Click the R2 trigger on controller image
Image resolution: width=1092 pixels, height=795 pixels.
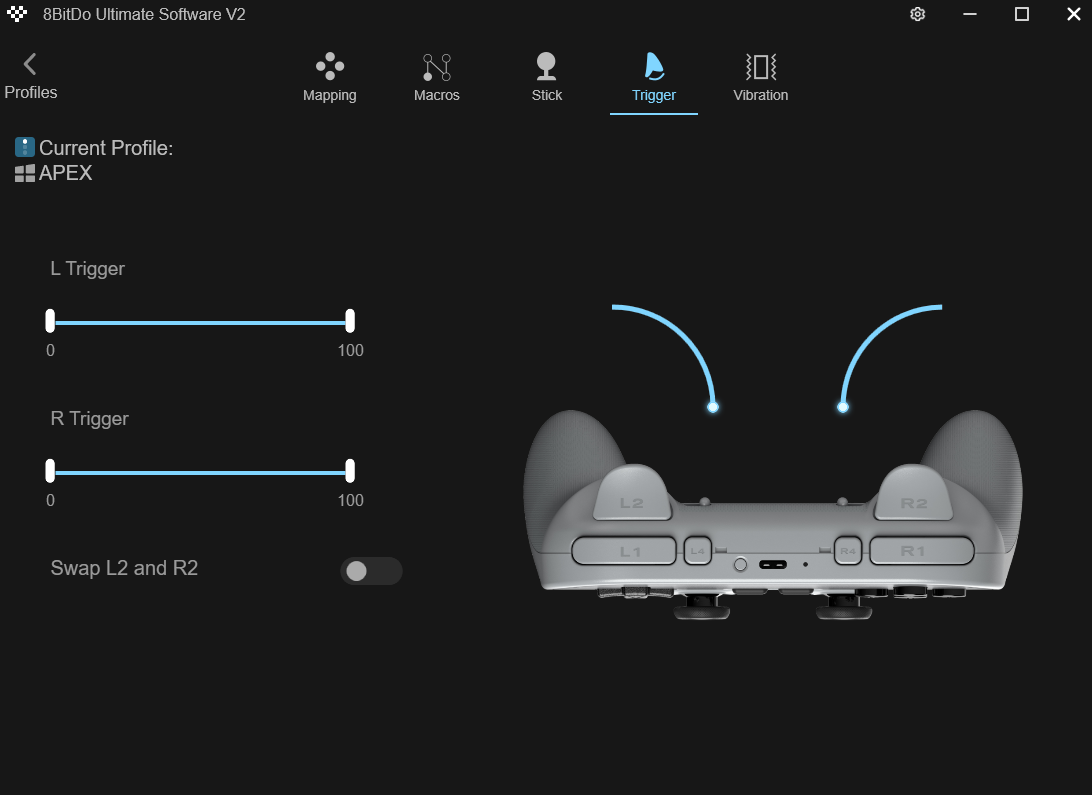(914, 493)
